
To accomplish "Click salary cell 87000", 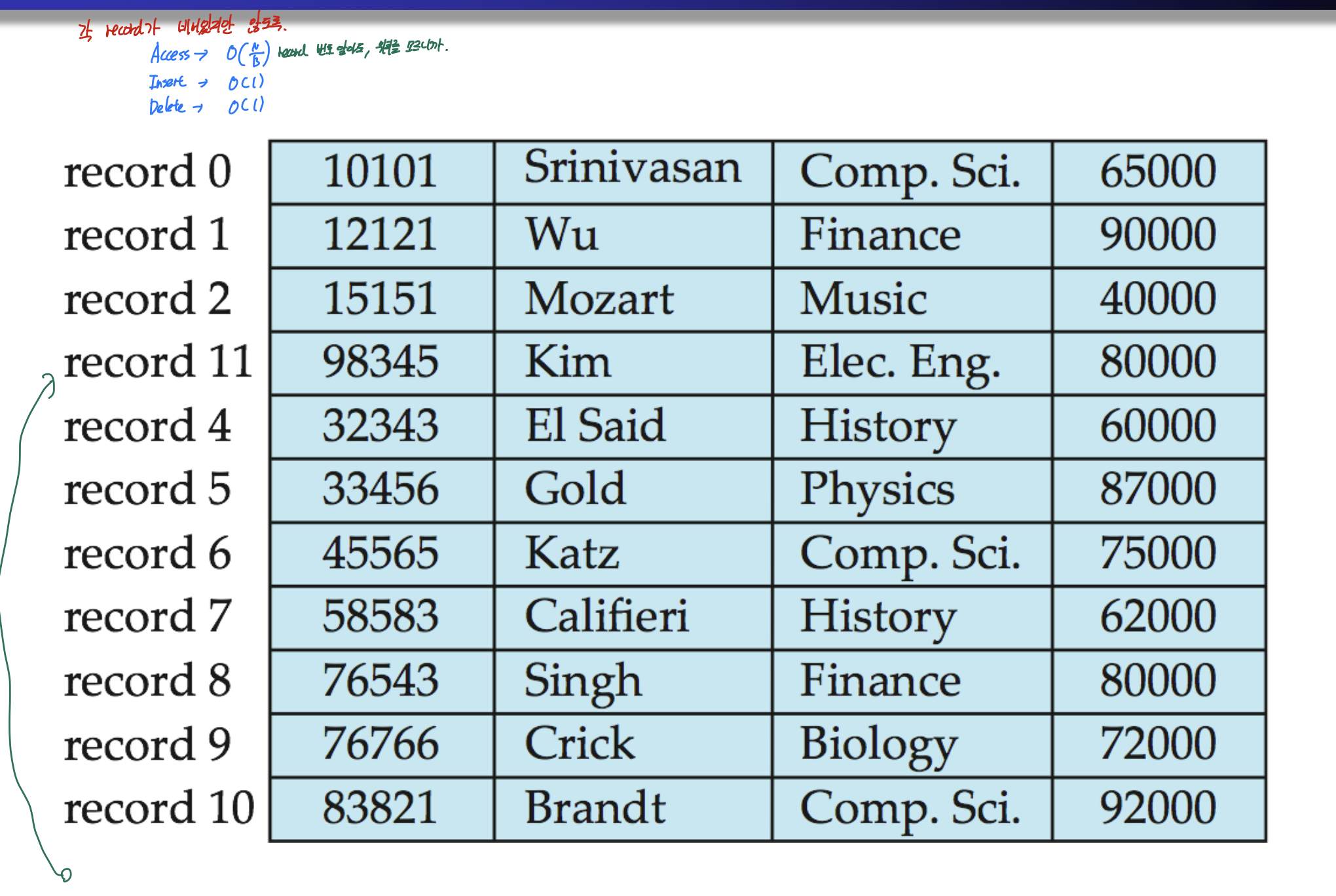I will pyautogui.click(x=1158, y=489).
